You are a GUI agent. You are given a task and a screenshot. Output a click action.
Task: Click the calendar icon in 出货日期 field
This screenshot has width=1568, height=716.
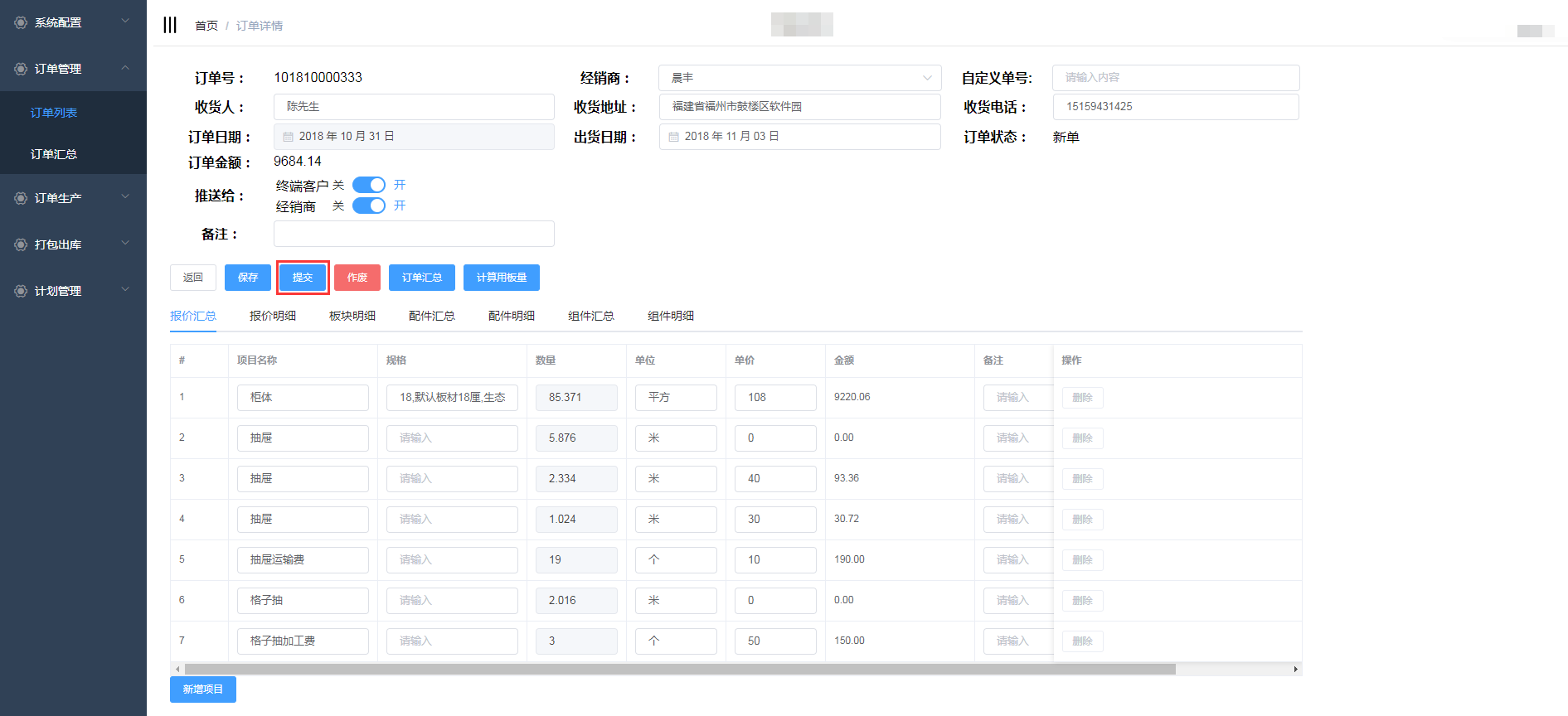[x=673, y=137]
